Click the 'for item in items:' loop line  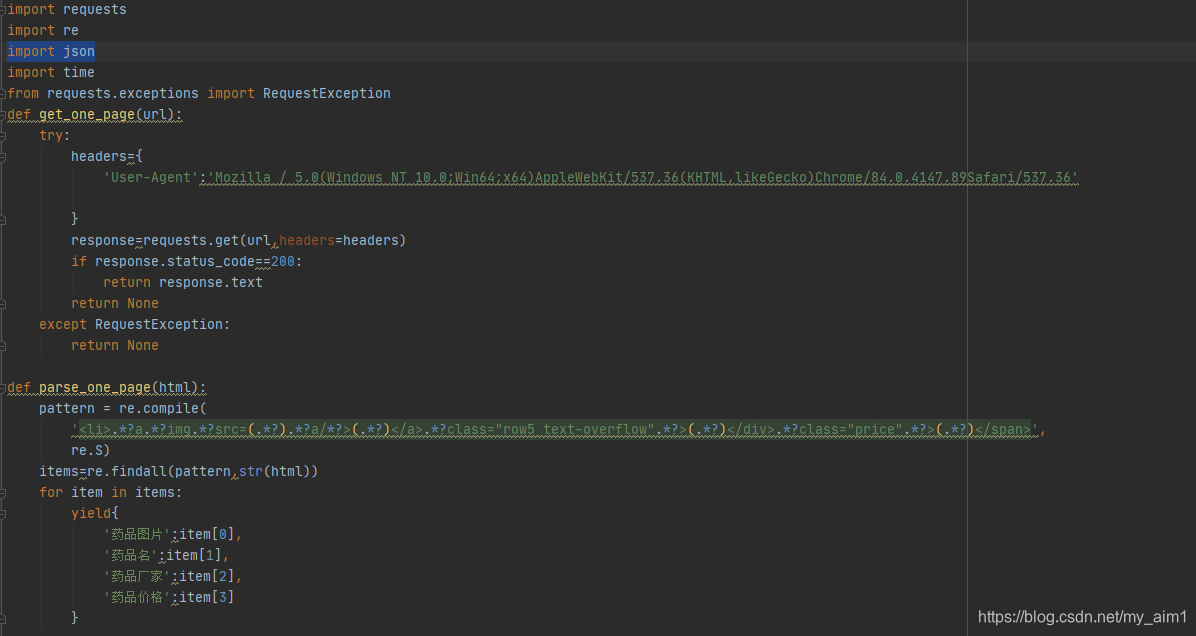110,491
